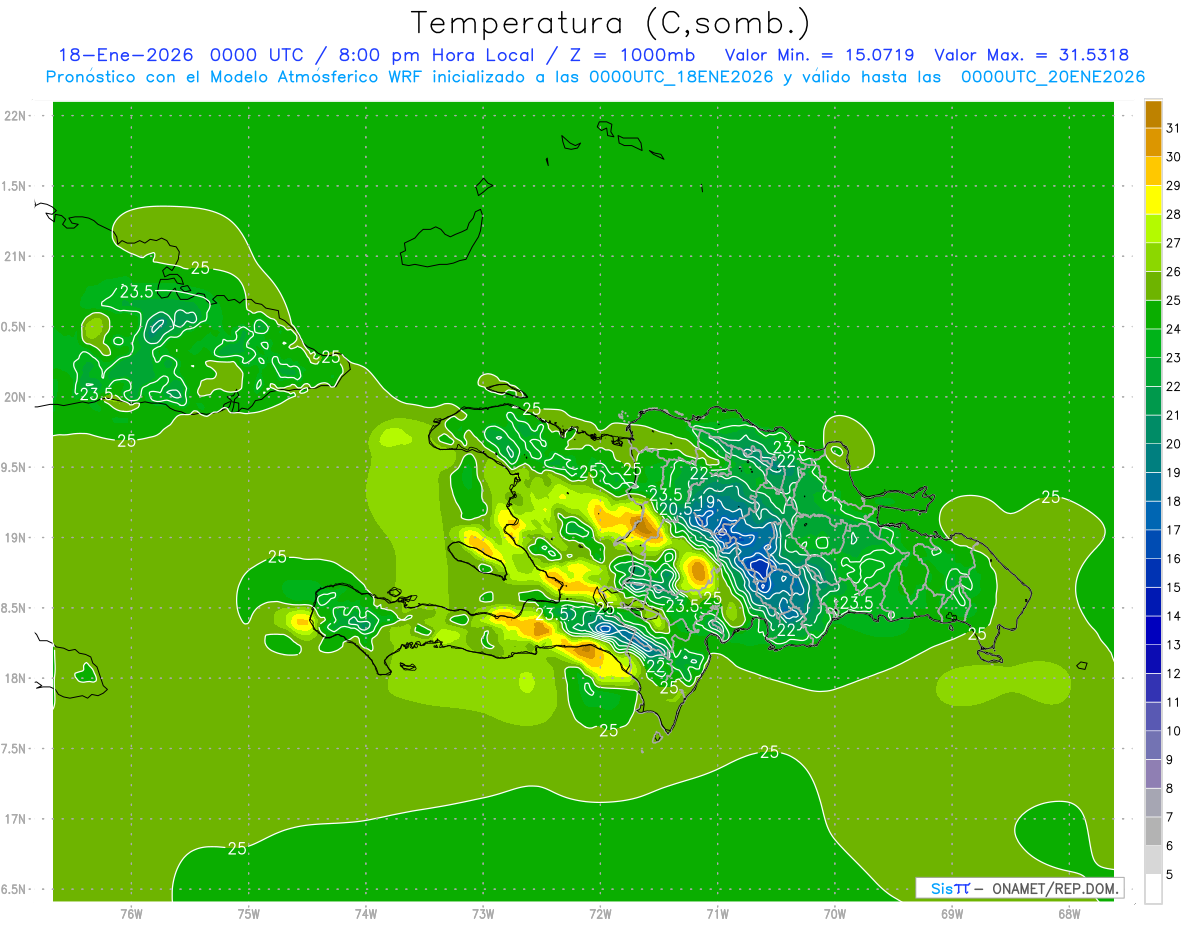The height and width of the screenshot is (927, 1200).
Task: Click the legend value label "15"
Action: point(1174,588)
